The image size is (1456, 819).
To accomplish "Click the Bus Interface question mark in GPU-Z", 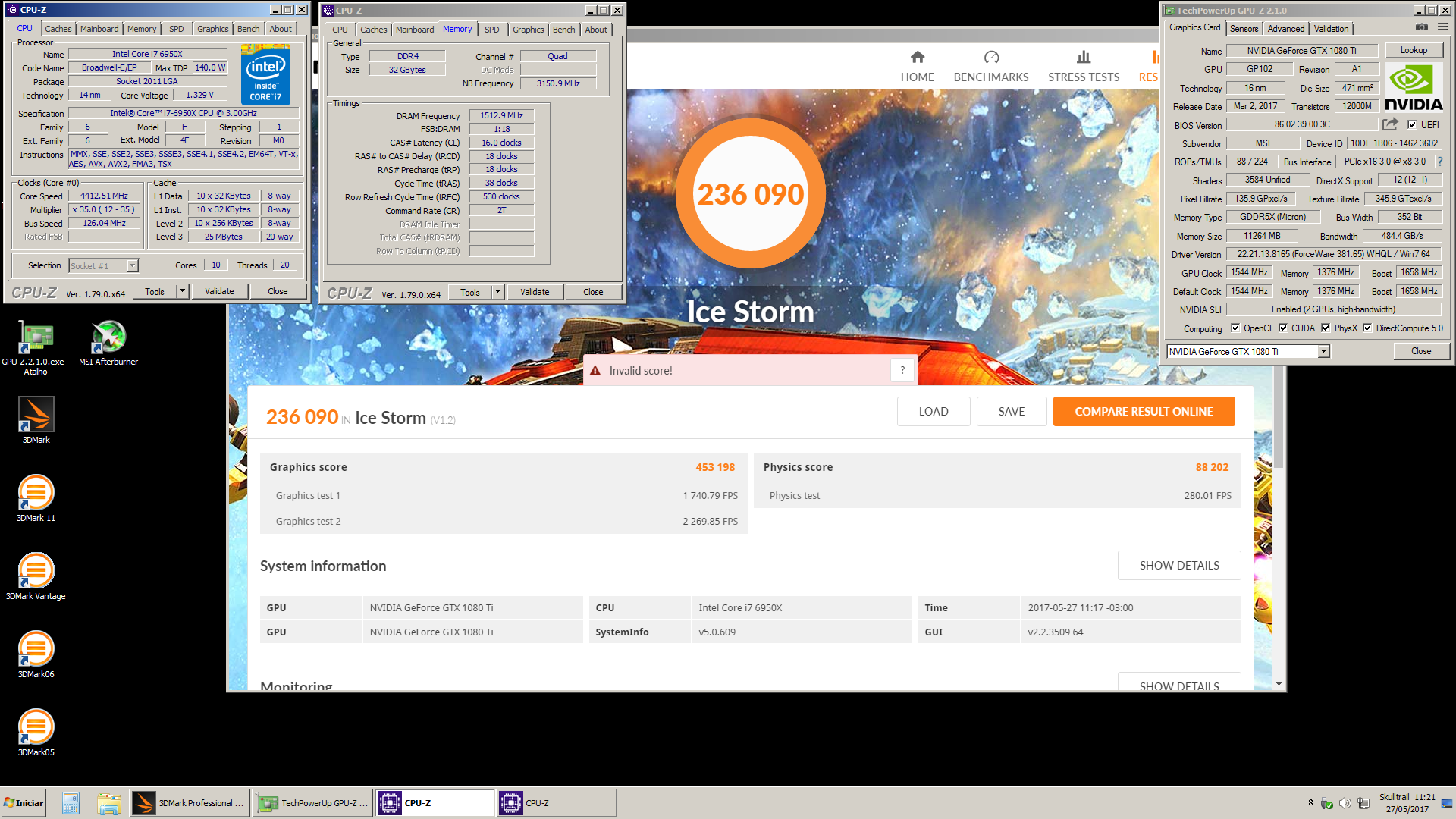I will 1439,162.
